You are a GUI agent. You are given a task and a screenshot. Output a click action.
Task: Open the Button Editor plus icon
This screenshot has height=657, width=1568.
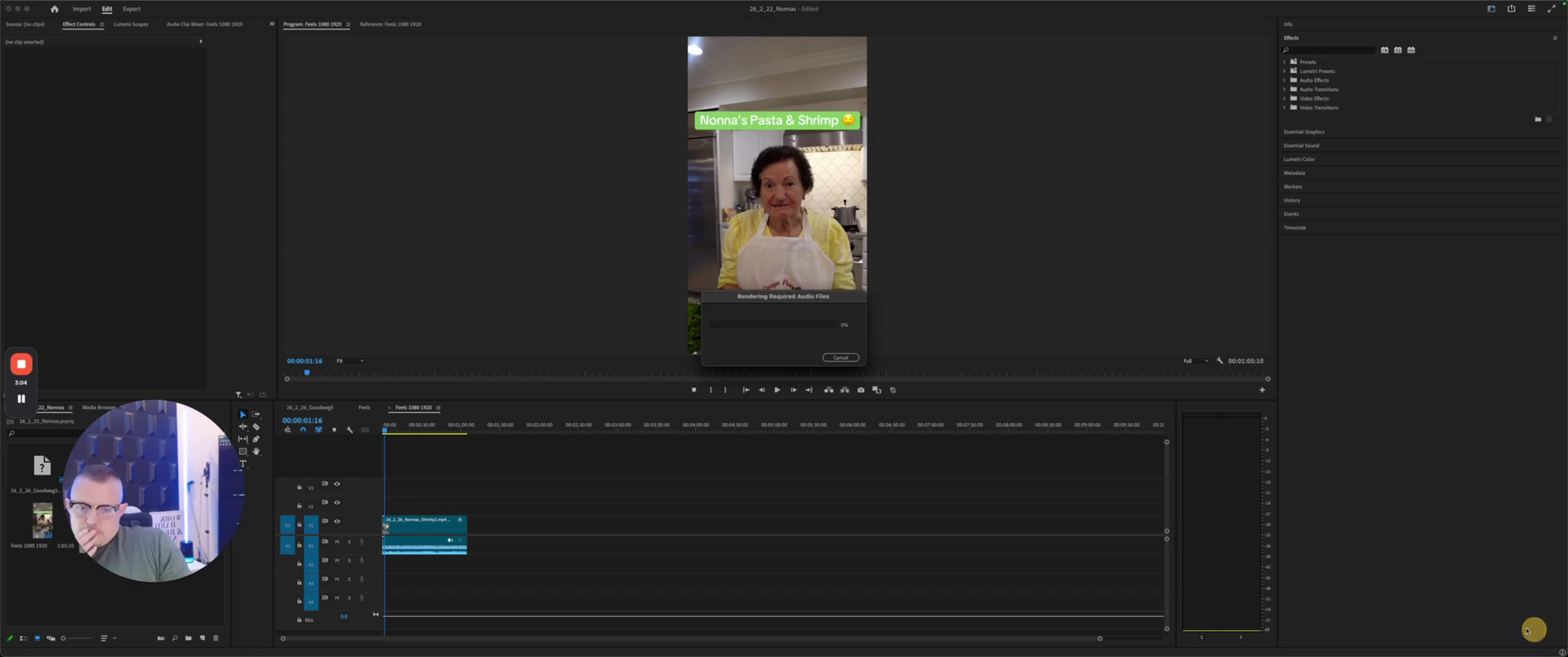pos(1262,390)
